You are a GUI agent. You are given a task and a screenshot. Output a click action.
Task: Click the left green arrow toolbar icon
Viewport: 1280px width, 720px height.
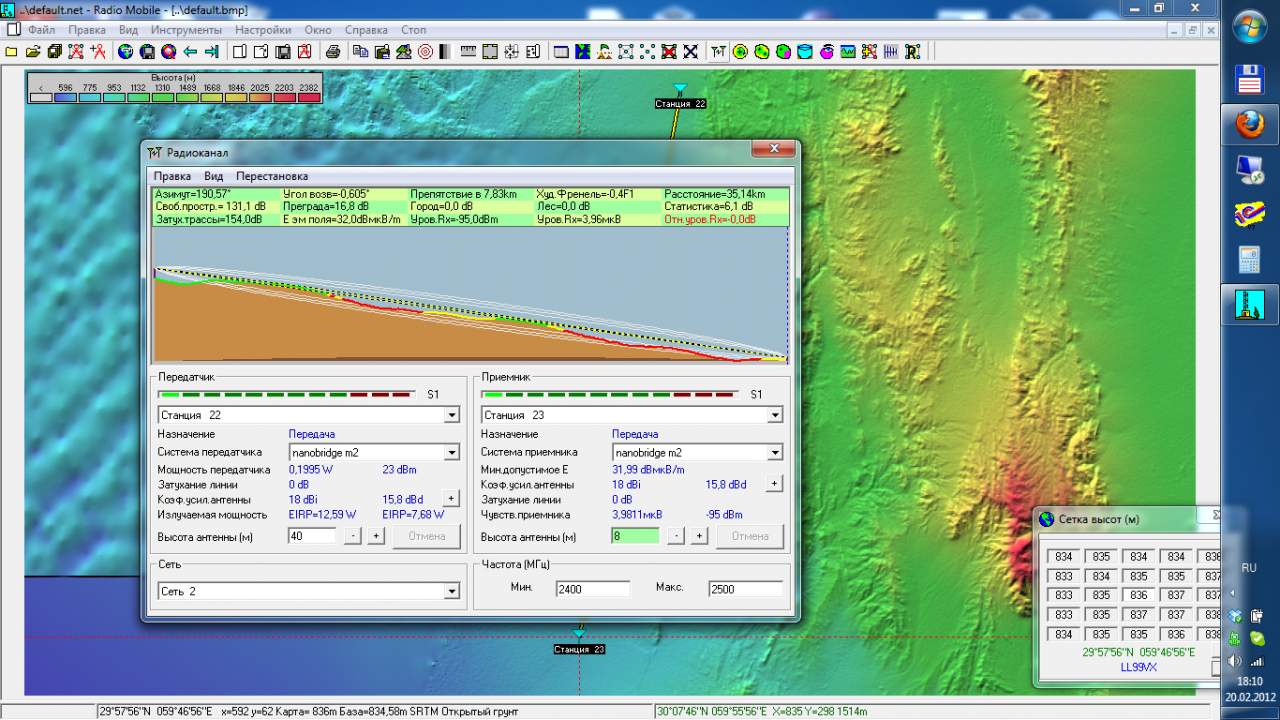click(190, 52)
